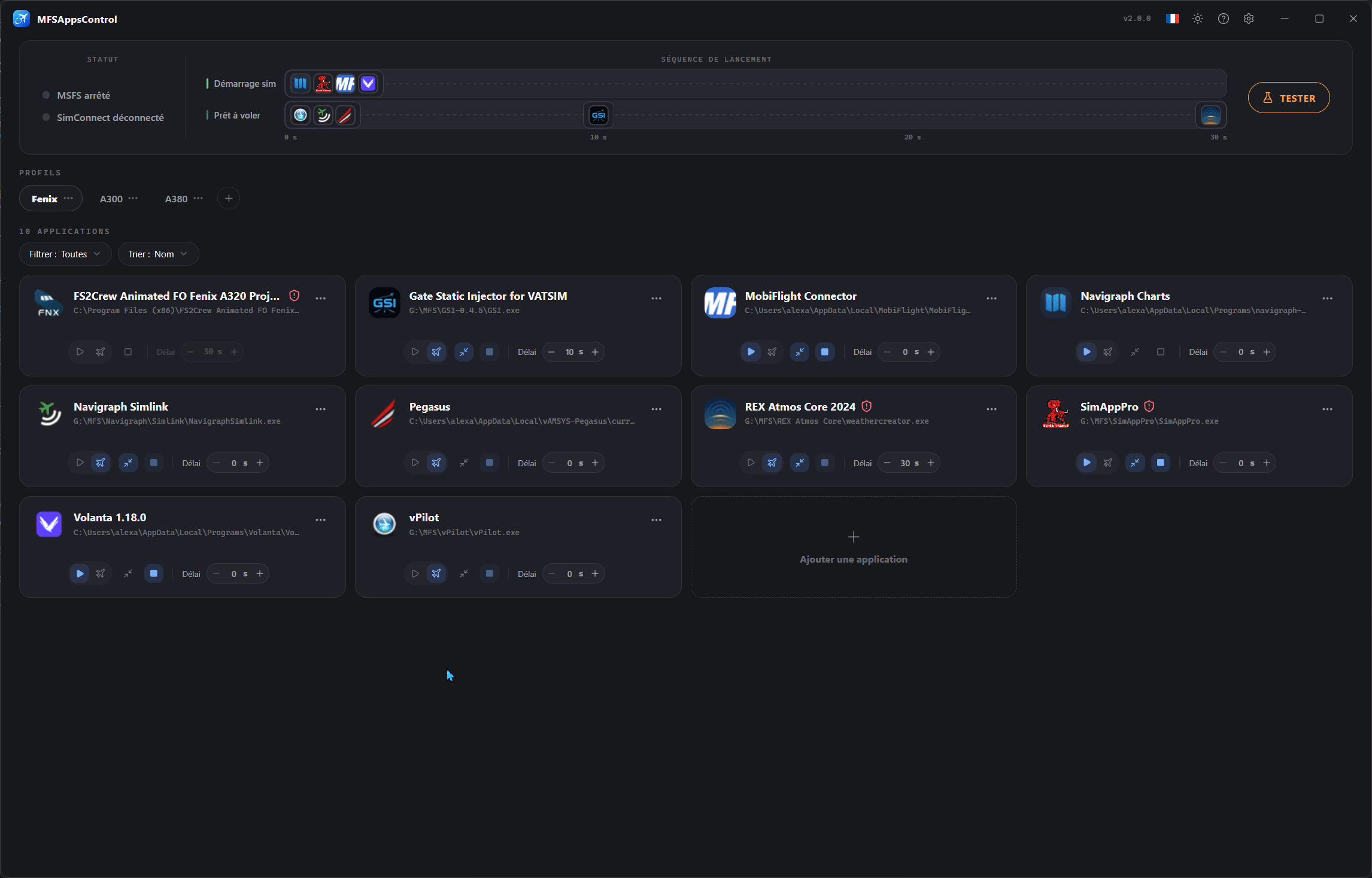Click the FS2Crew FNX app icon on its card
This screenshot has height=878, width=1372.
coord(49,303)
